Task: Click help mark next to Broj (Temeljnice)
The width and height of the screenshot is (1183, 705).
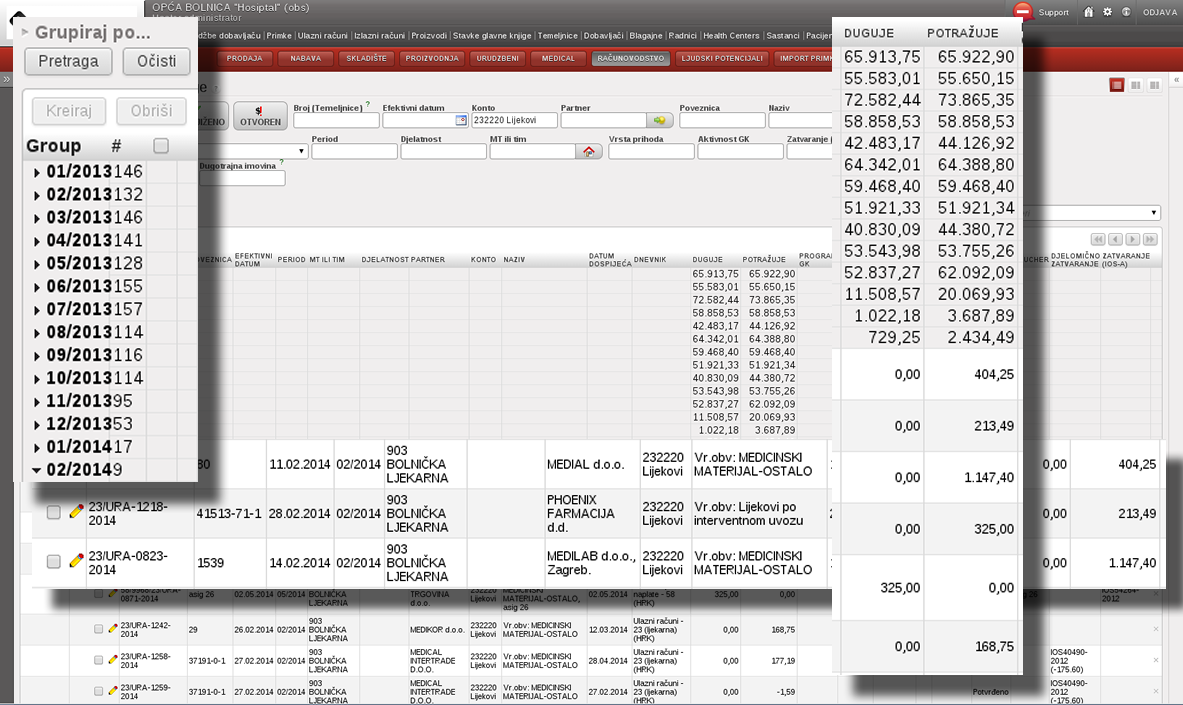Action: tap(367, 105)
